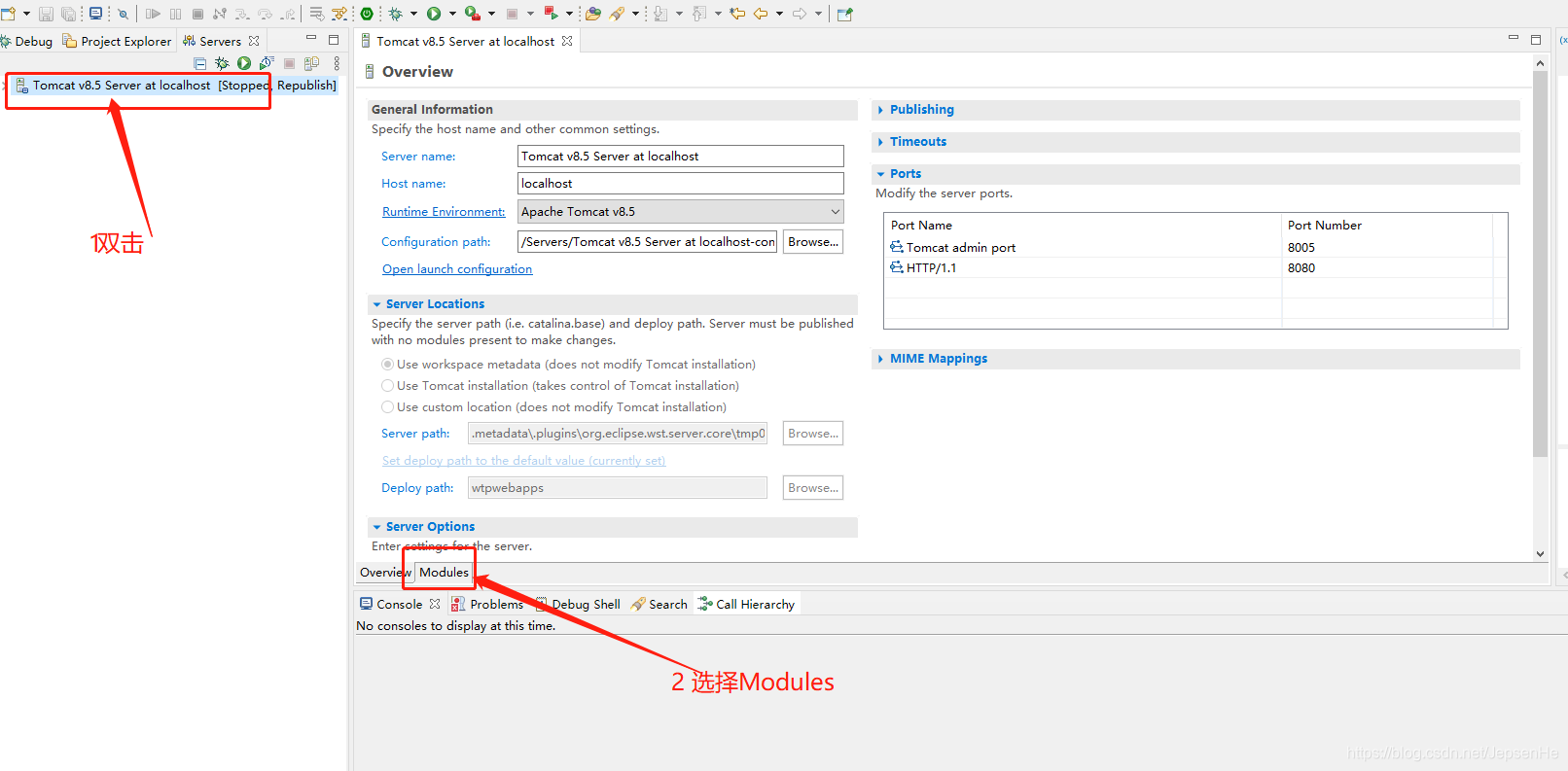Image resolution: width=1568 pixels, height=771 pixels.
Task: Switch to the Debug Shell tab
Action: [x=578, y=604]
